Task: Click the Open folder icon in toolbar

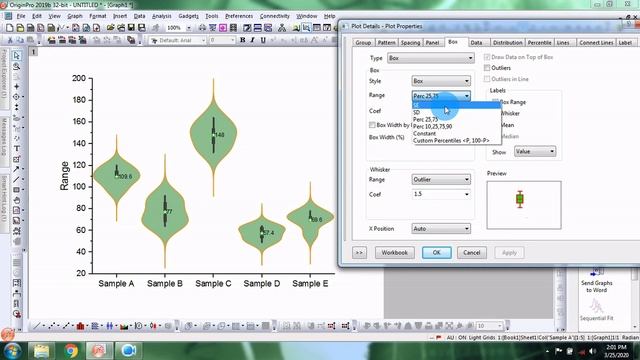Action: [111, 28]
